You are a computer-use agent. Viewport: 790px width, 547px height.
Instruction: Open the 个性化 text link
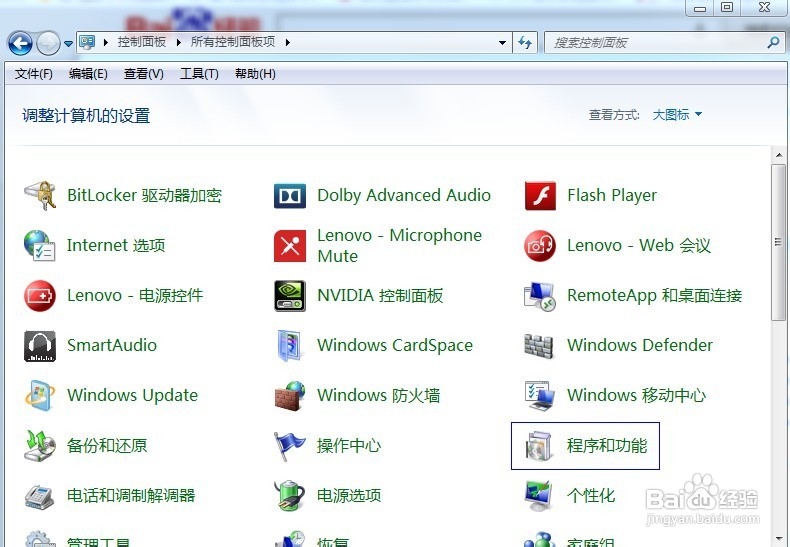point(591,496)
